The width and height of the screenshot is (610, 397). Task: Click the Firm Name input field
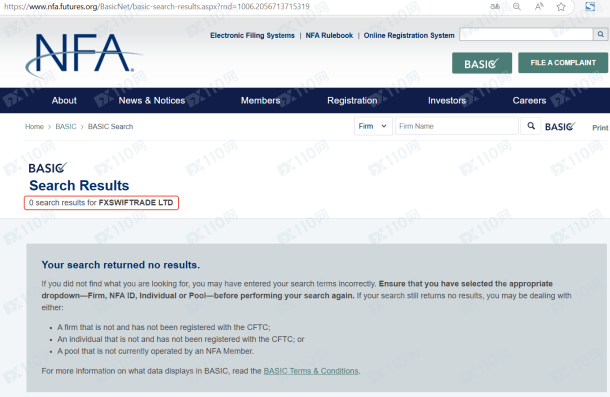(x=457, y=126)
